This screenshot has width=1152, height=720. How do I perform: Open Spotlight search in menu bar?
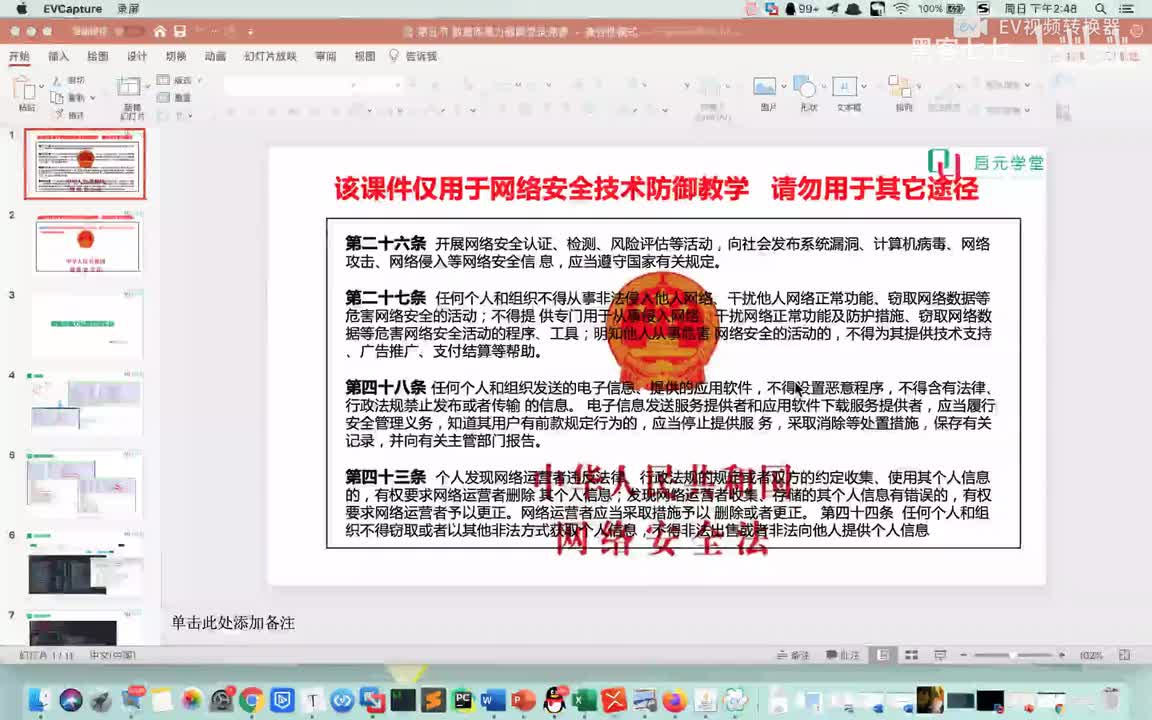(x=1100, y=9)
